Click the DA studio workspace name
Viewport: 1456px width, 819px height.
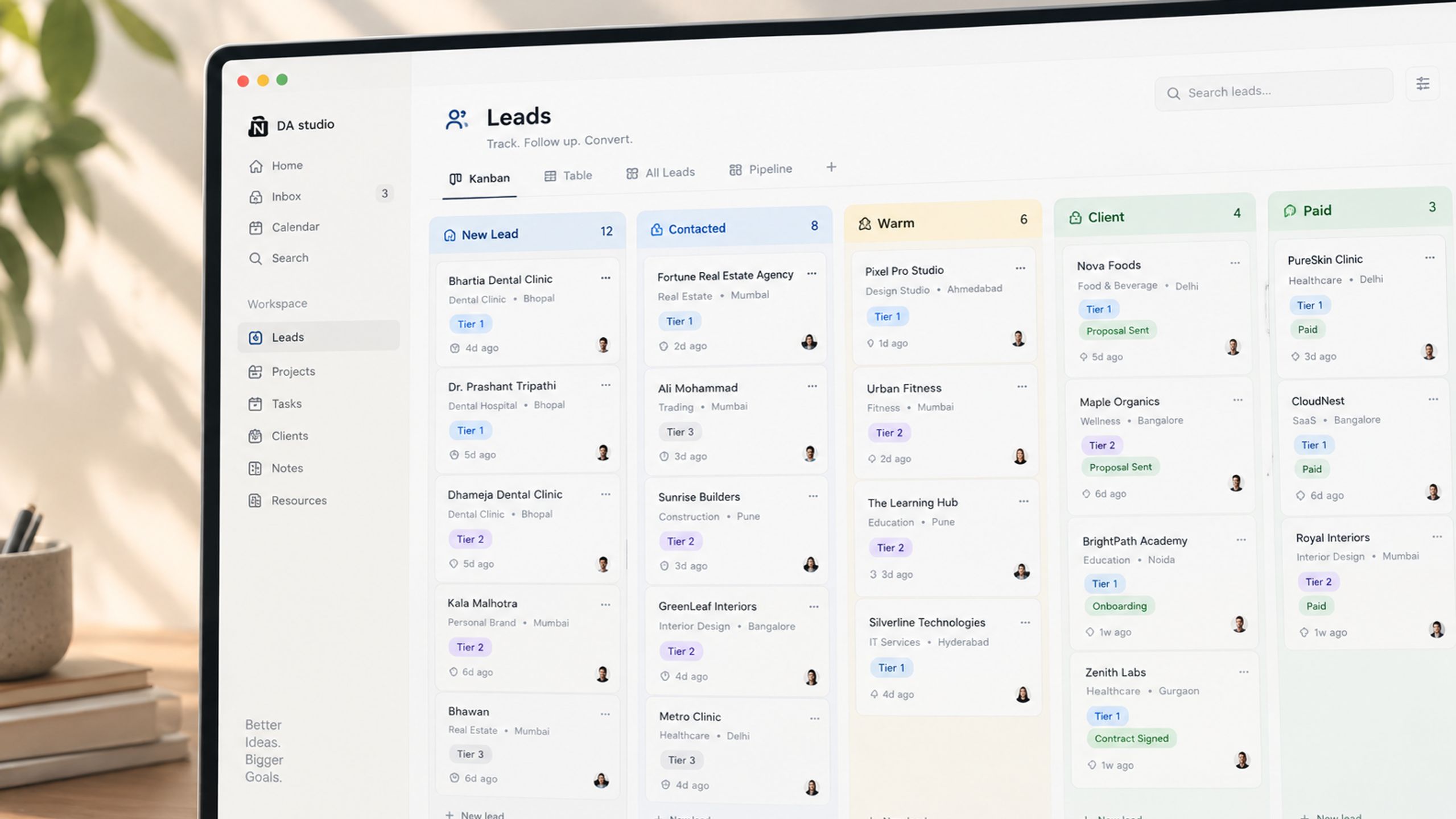click(x=305, y=125)
